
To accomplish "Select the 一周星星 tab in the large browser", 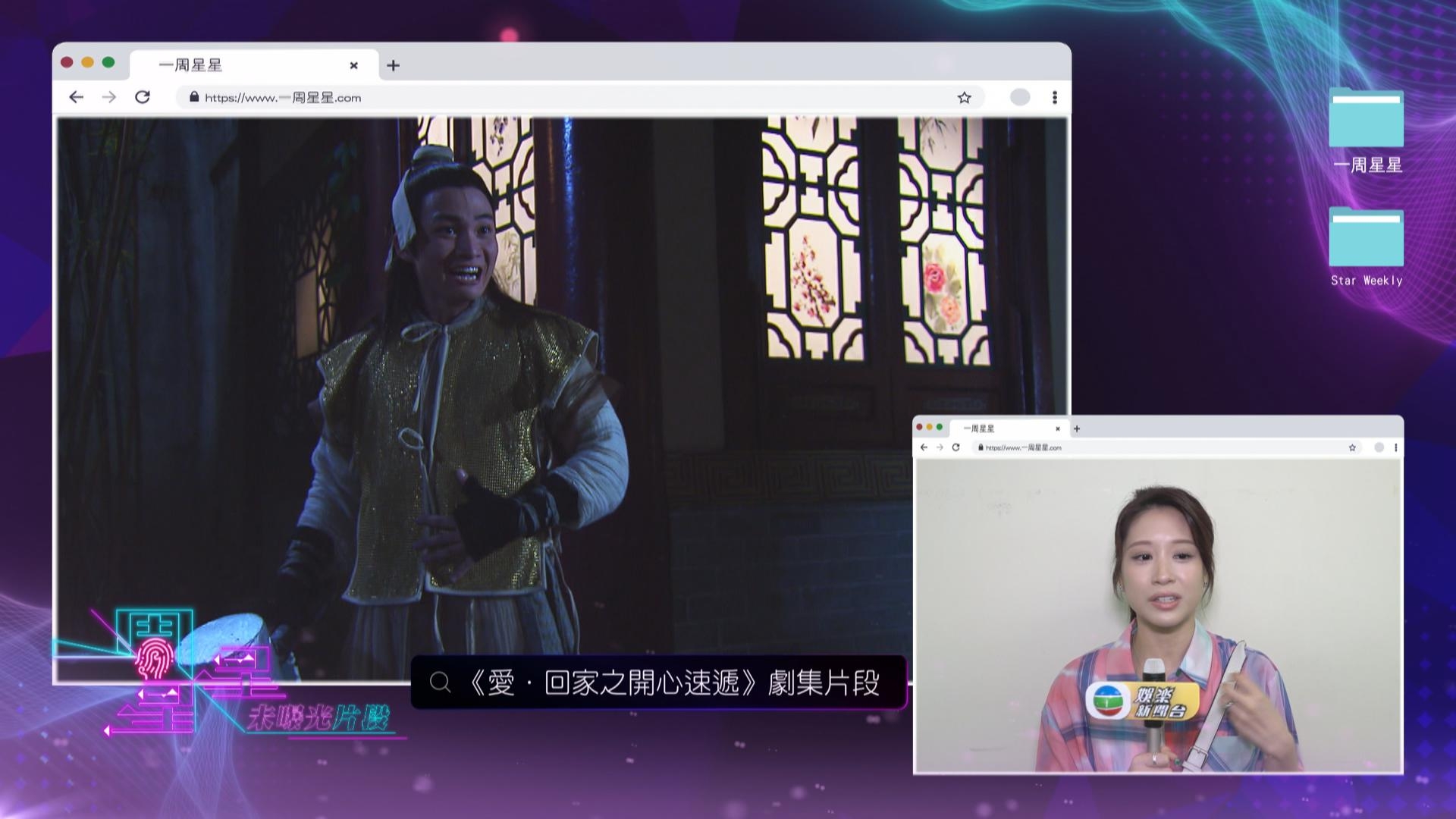I will [254, 65].
